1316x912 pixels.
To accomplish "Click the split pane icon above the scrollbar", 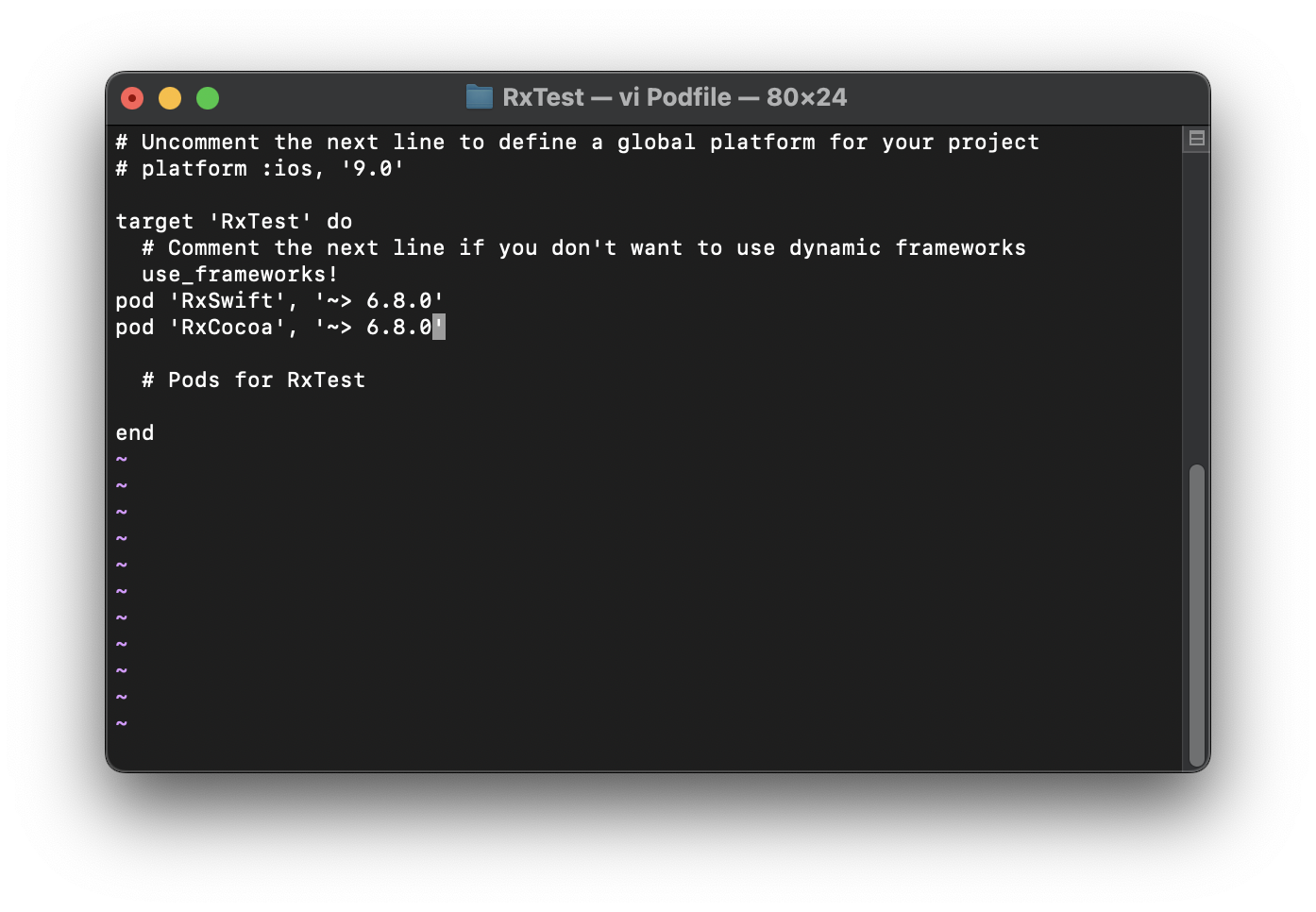I will click(1196, 139).
